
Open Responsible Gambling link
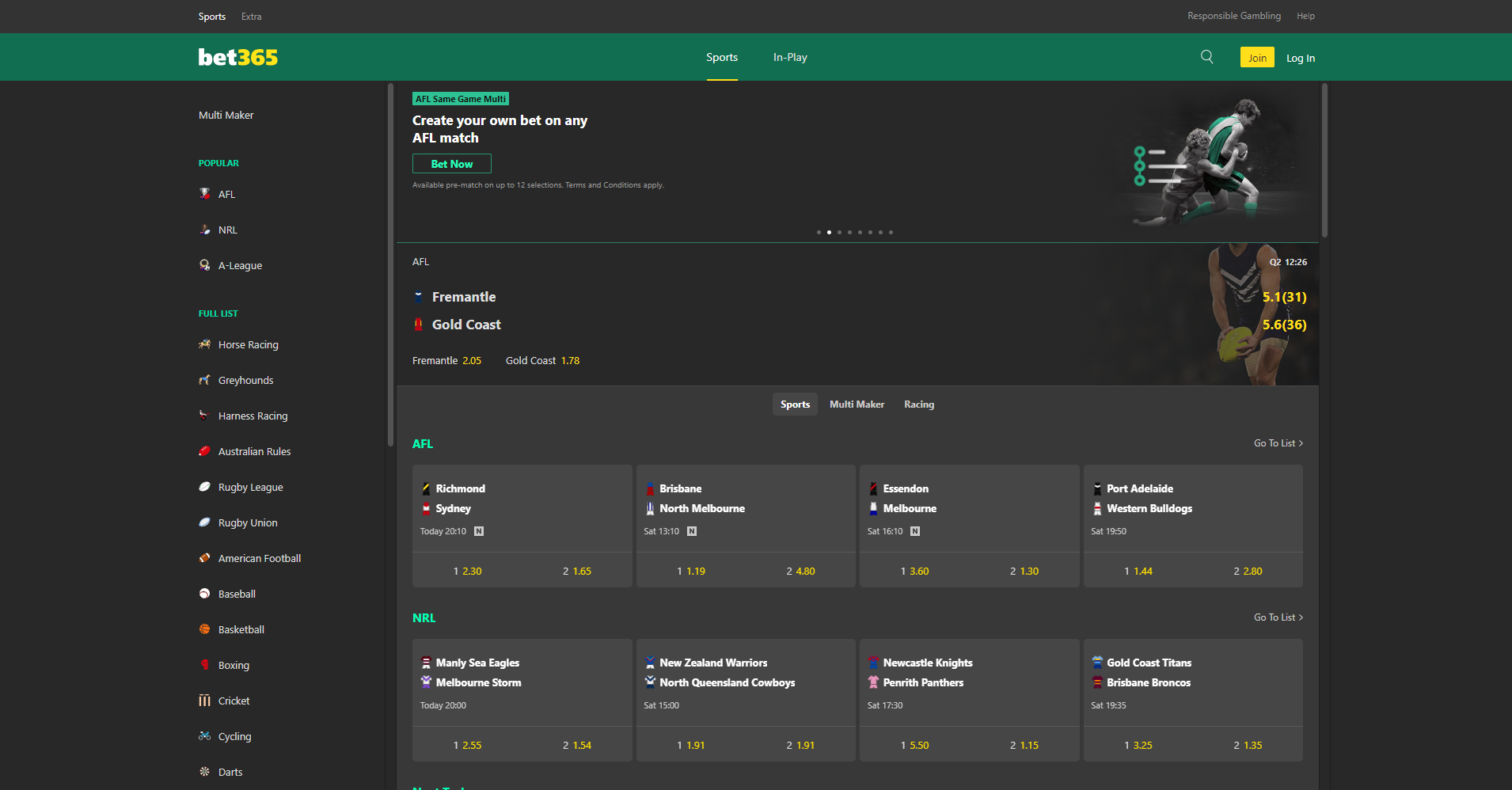1233,16
